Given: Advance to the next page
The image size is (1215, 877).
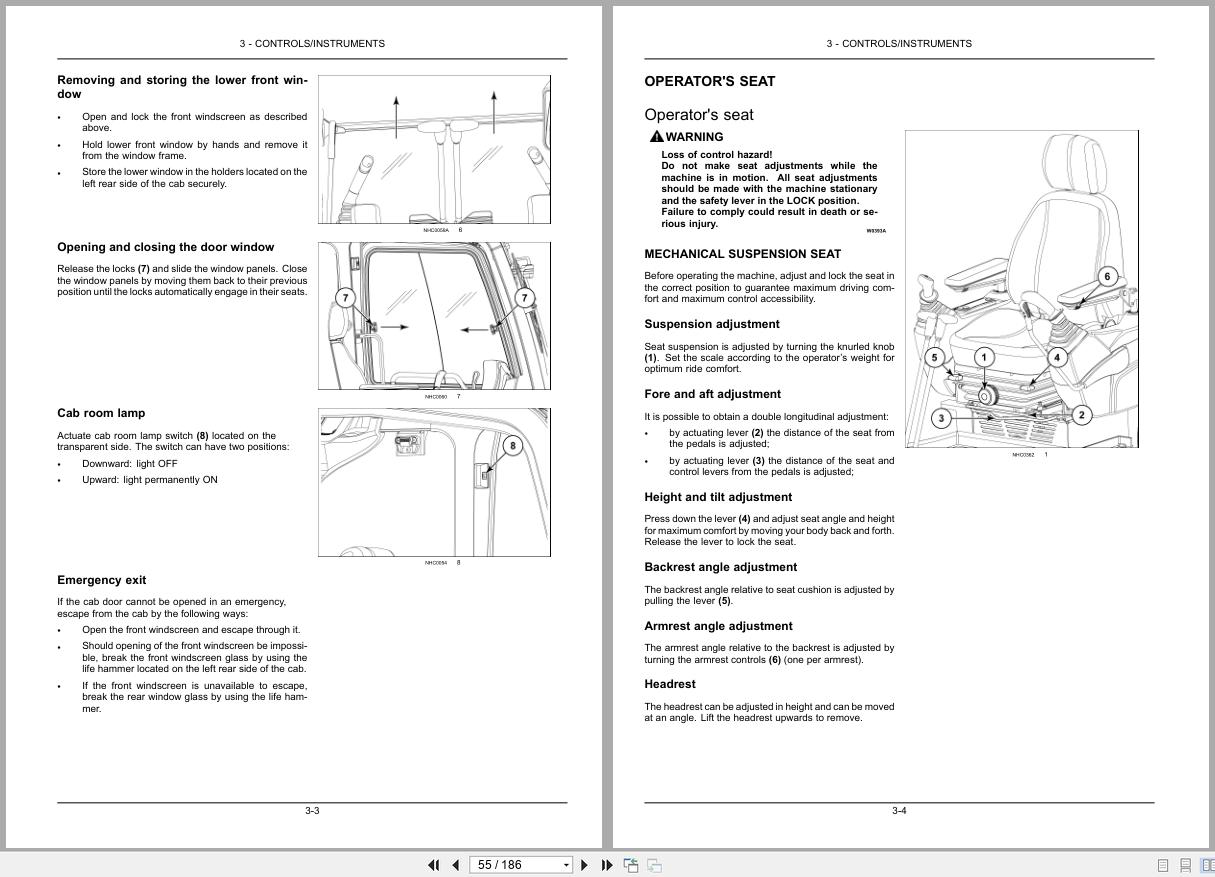Looking at the screenshot, I should (585, 864).
